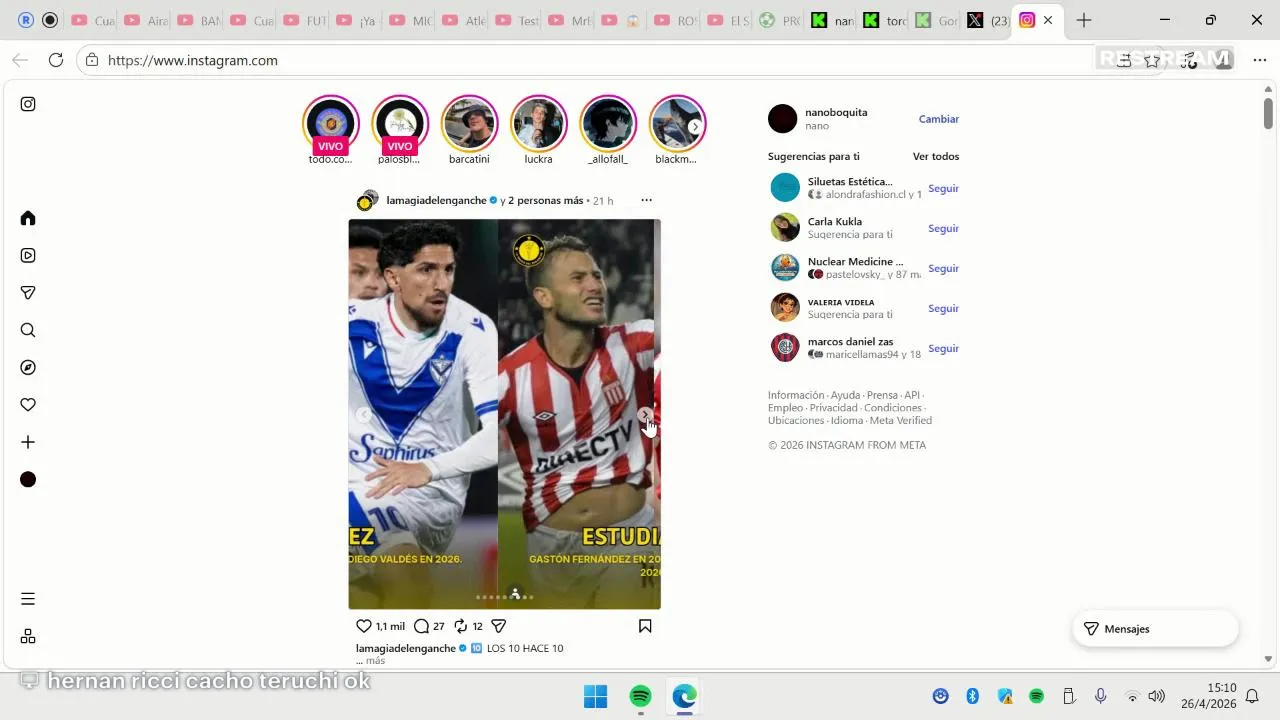The width and height of the screenshot is (1280, 720).
Task: Open lamagiadelenganche profile from post header
Action: [436, 200]
